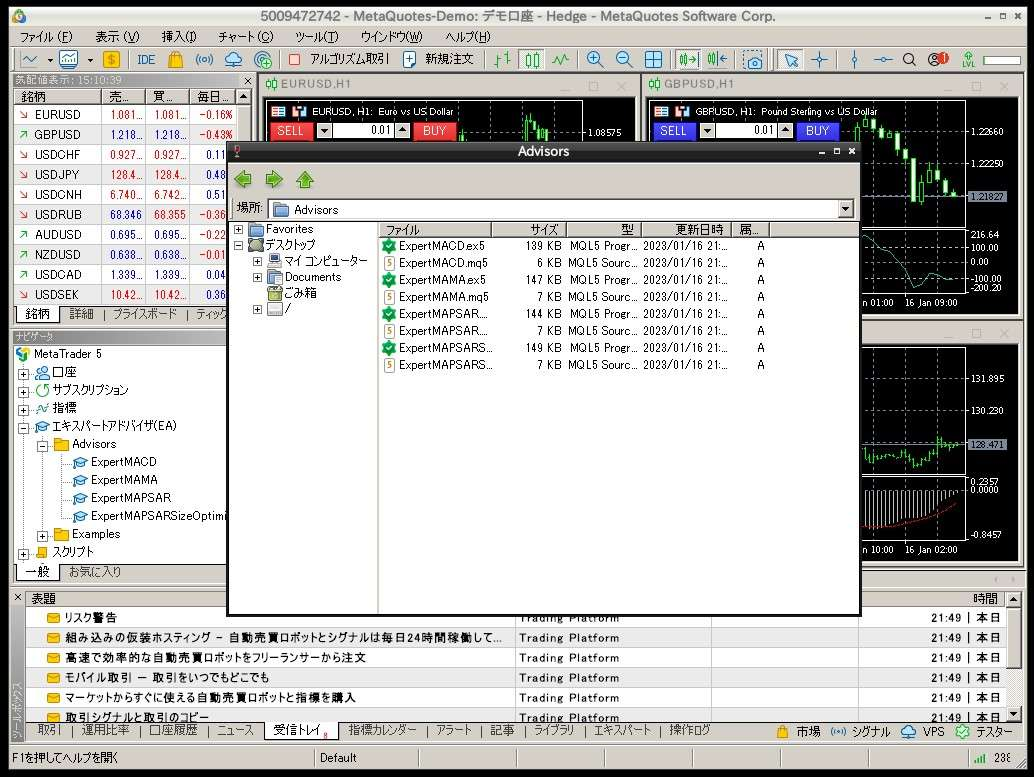Image resolution: width=1034 pixels, height=777 pixels.
Task: Switch chart to candlestick mode
Action: coord(532,60)
